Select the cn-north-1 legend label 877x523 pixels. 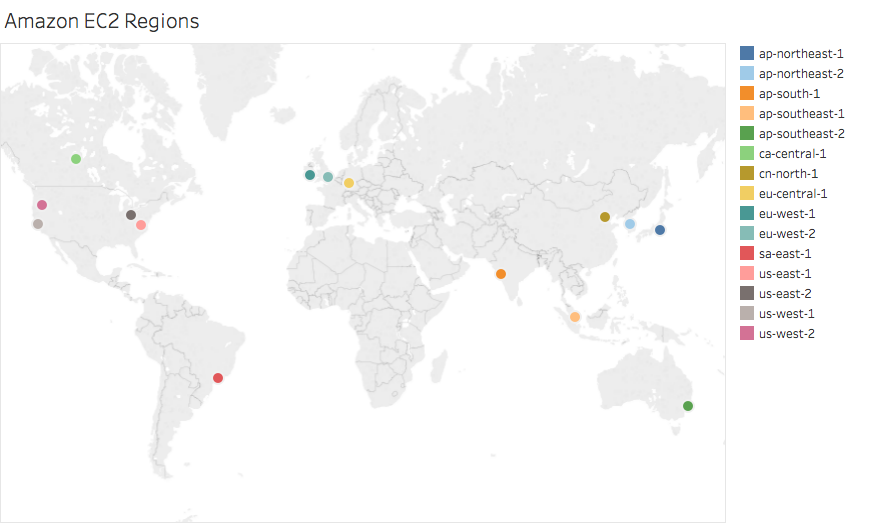click(788, 174)
